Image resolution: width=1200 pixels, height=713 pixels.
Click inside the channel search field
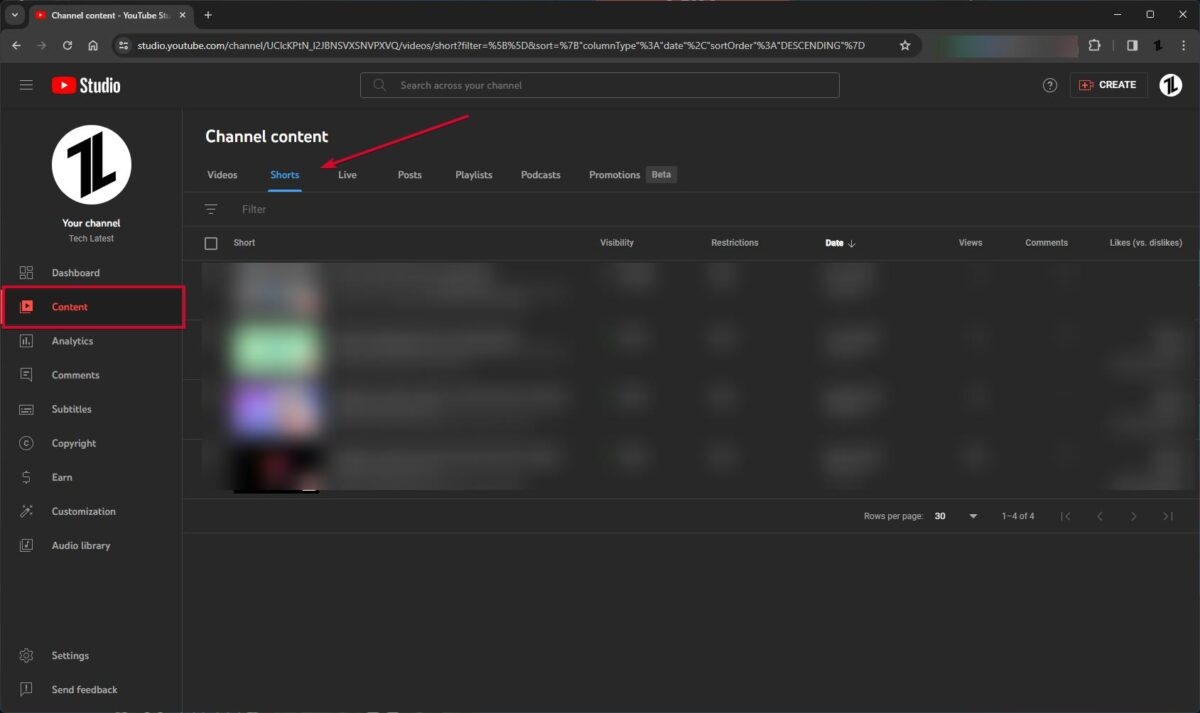tap(600, 85)
